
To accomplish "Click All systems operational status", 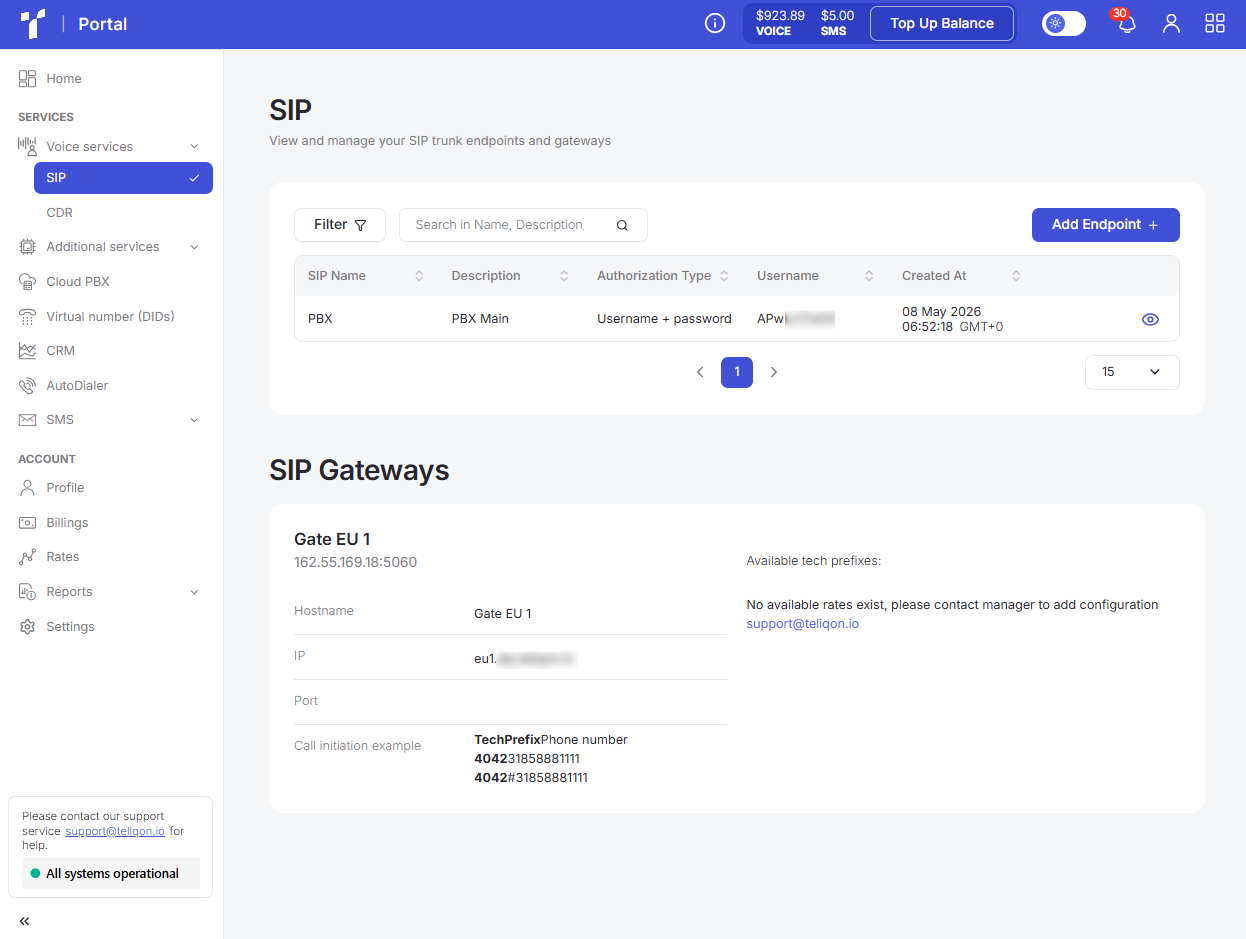I will [111, 873].
